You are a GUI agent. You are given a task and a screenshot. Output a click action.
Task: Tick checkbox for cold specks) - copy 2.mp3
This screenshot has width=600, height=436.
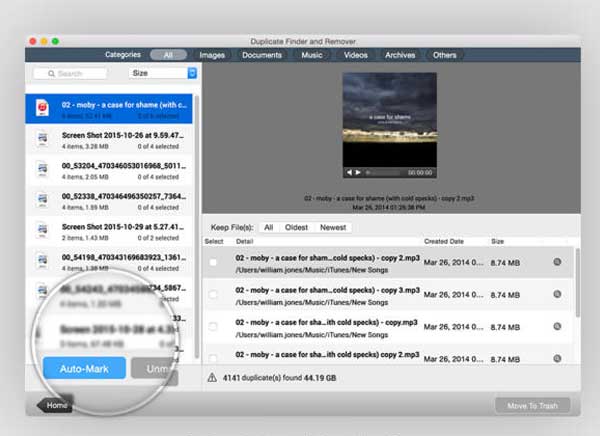213,262
